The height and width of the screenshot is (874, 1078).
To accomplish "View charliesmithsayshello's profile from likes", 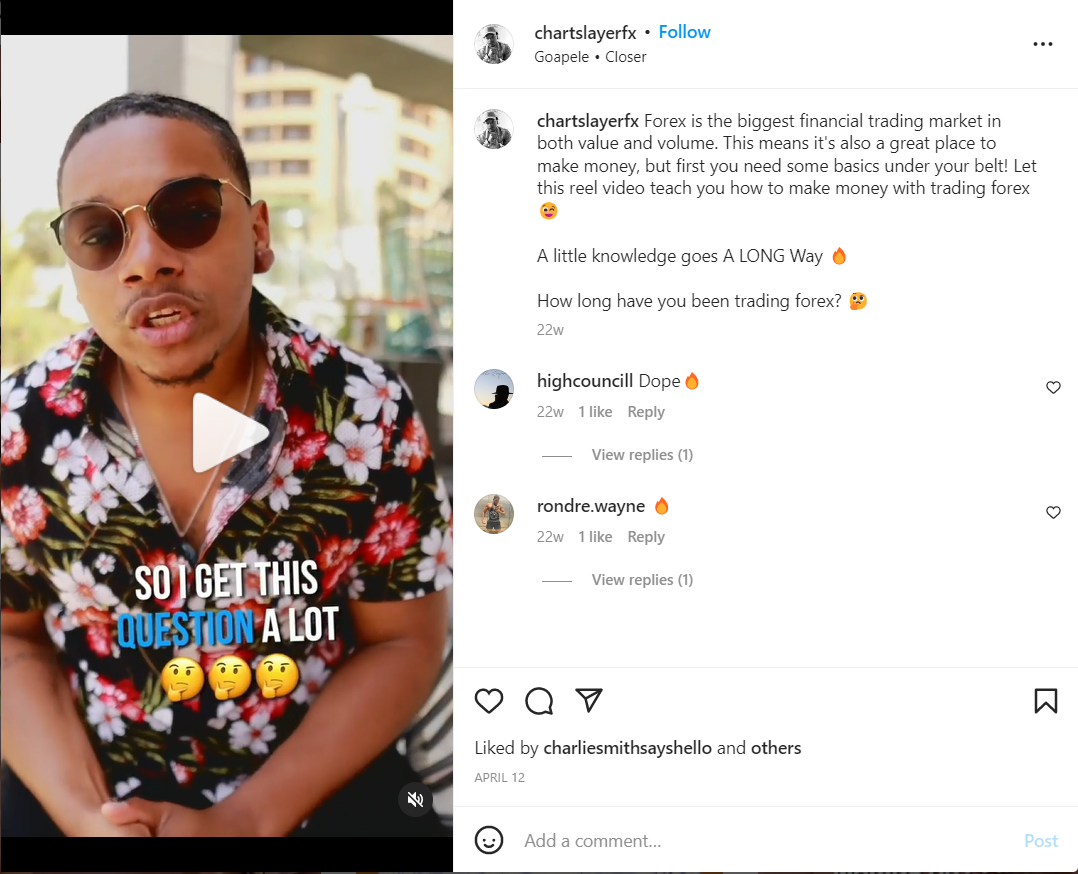I will click(x=627, y=748).
